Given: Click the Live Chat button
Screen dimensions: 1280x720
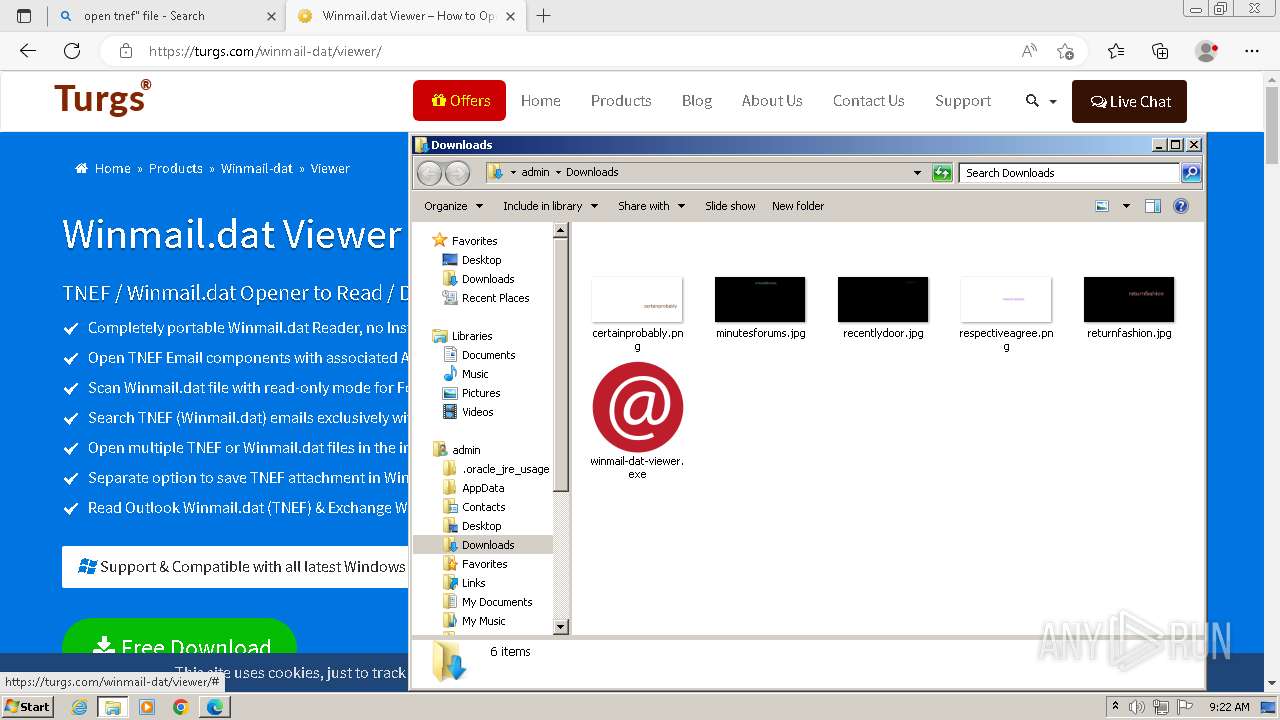Looking at the screenshot, I should pyautogui.click(x=1130, y=101).
